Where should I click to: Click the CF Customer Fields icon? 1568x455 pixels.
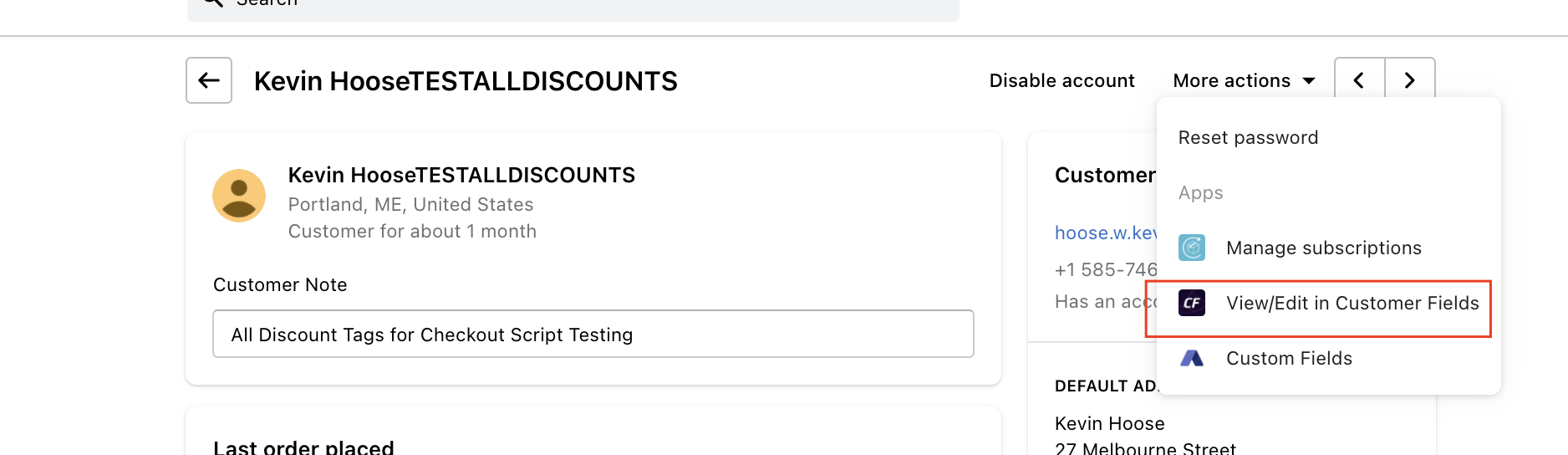coord(1192,303)
